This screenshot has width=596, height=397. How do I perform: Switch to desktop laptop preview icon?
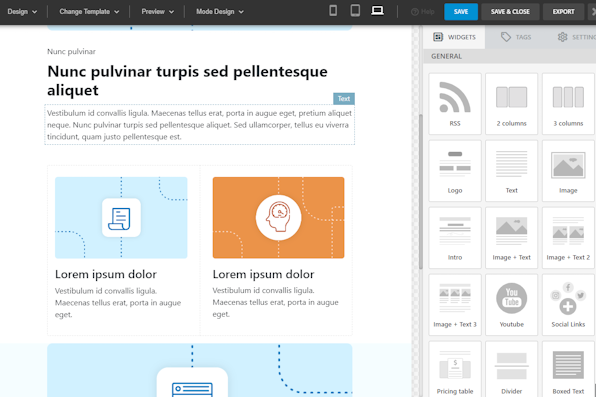tap(377, 11)
